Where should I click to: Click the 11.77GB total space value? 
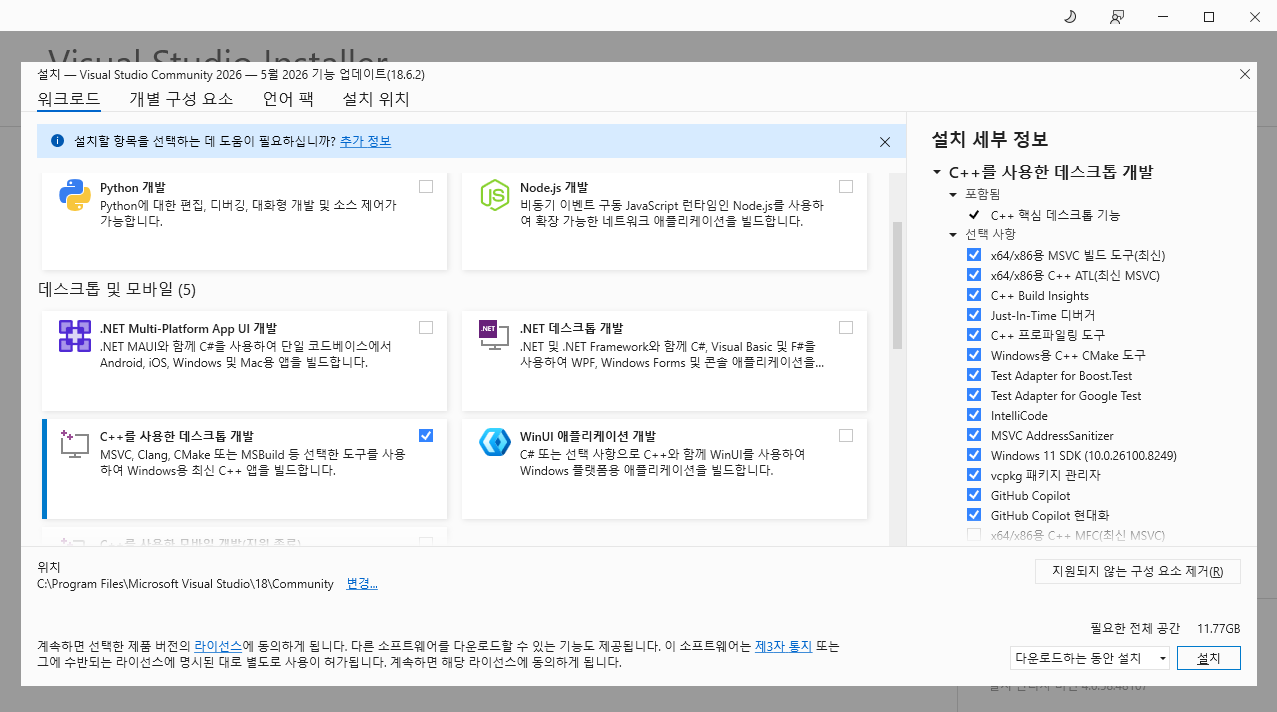pyautogui.click(x=1219, y=629)
